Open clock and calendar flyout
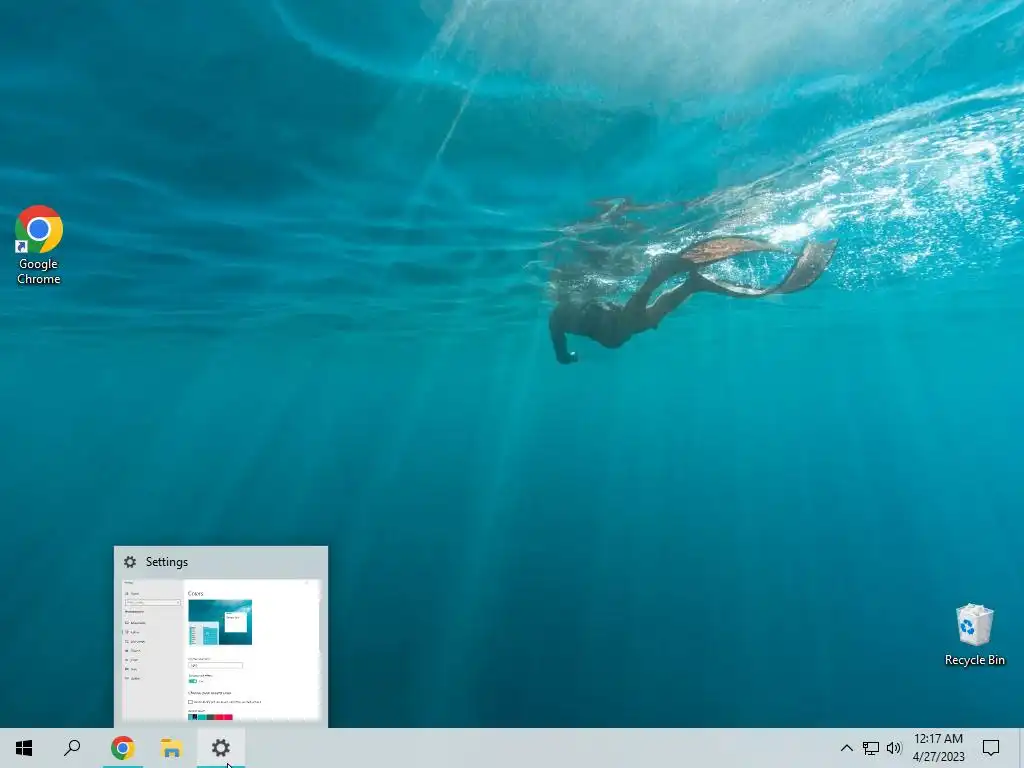 tap(938, 748)
